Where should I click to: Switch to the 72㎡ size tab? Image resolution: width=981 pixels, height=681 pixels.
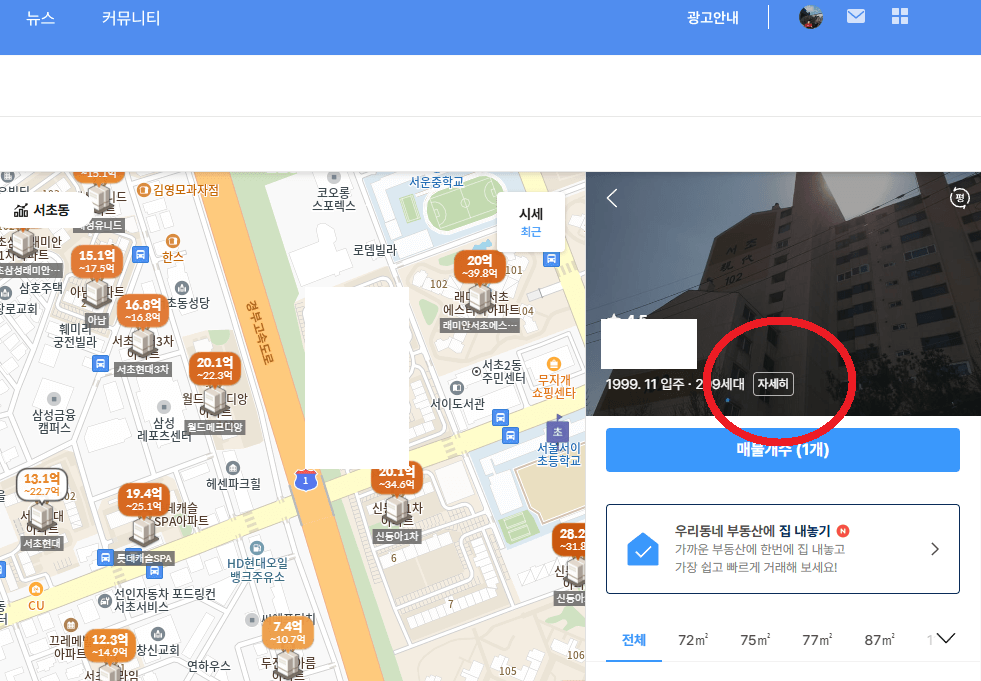click(x=693, y=638)
